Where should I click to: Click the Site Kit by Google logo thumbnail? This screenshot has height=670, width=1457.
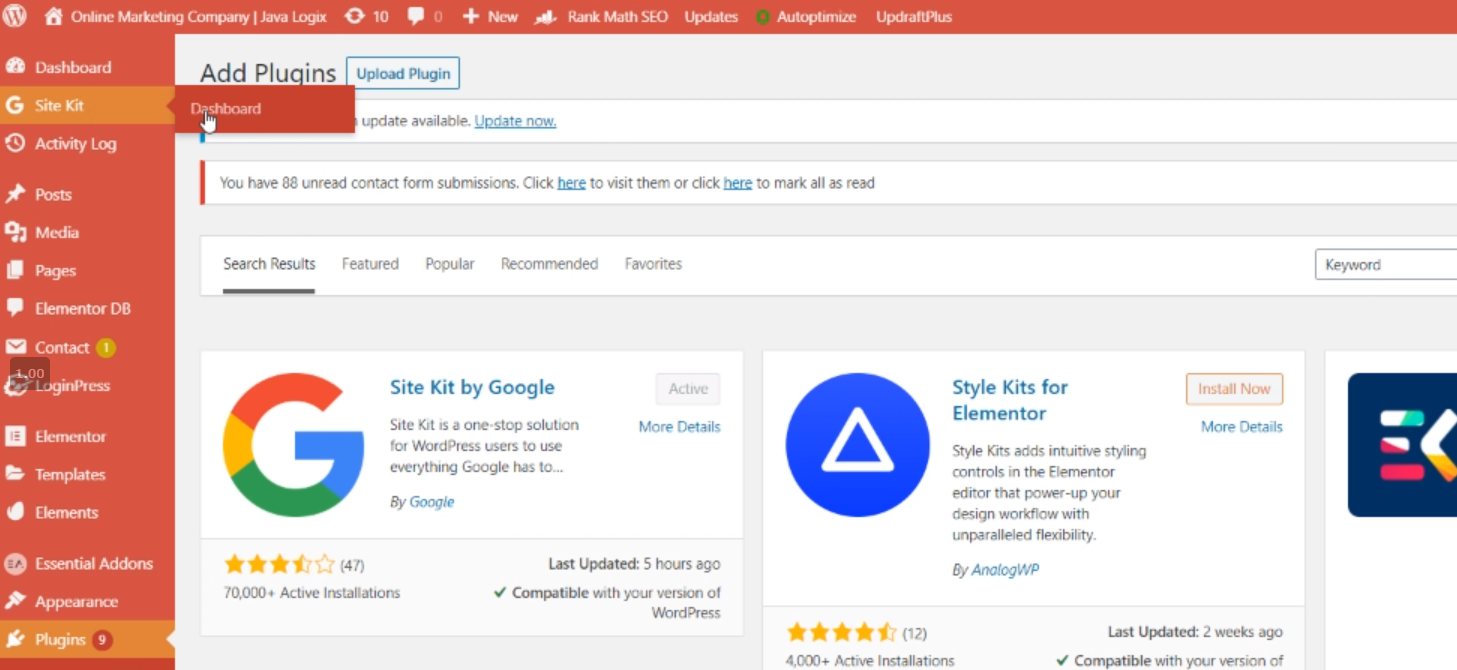[x=293, y=445]
